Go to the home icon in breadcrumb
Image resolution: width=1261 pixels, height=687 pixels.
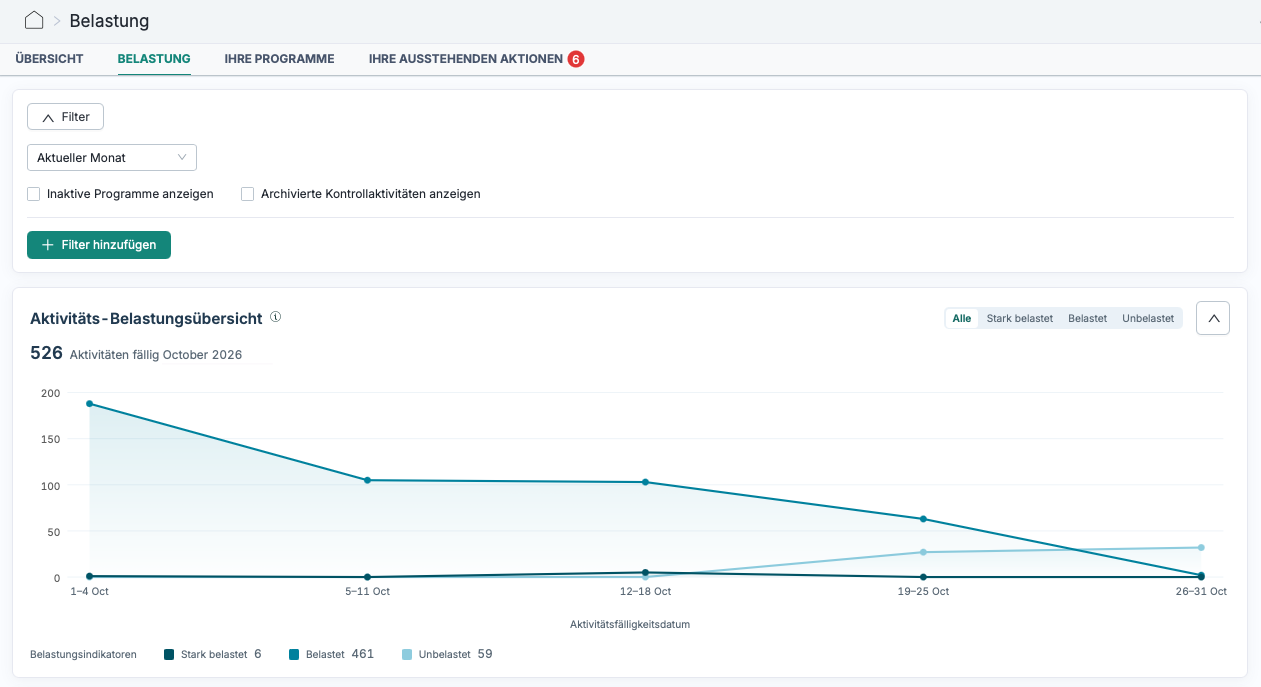point(34,20)
